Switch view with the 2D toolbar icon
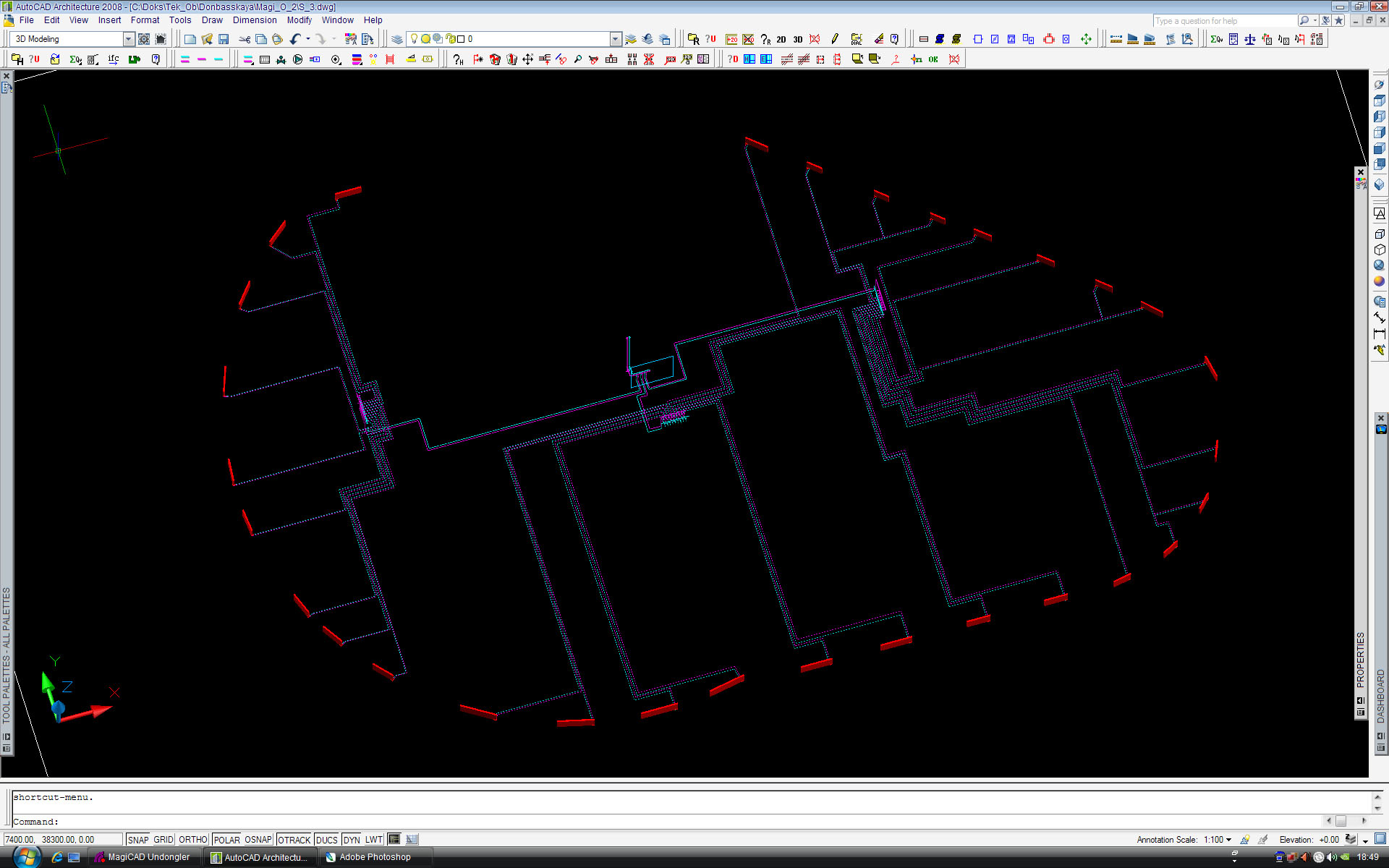This screenshot has height=868, width=1389. (781, 40)
